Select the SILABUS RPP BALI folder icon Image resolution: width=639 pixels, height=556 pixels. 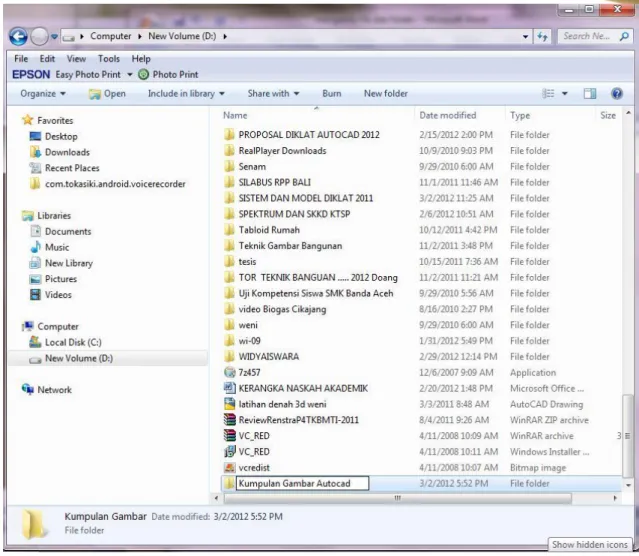229,182
